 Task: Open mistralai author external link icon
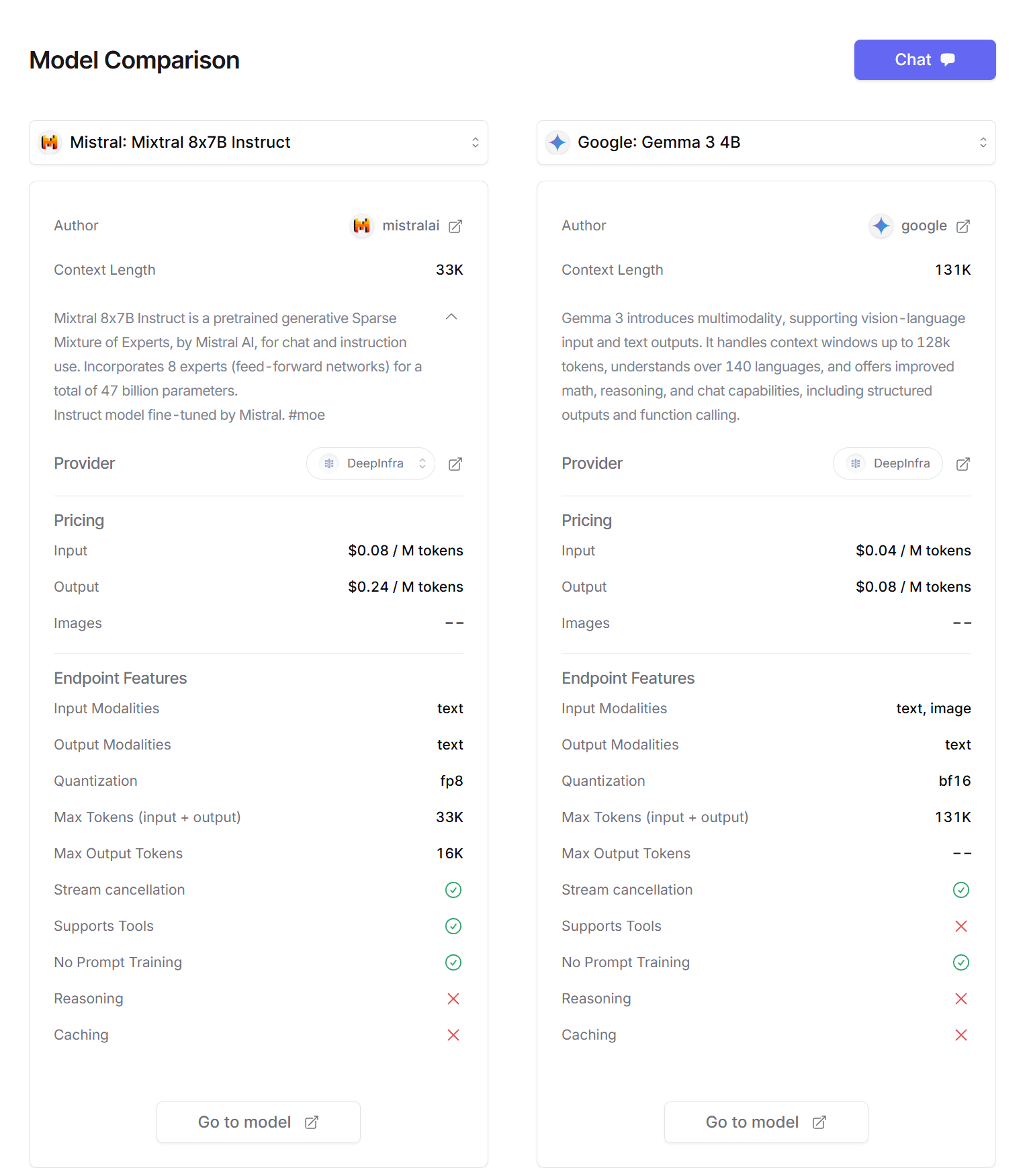point(455,226)
